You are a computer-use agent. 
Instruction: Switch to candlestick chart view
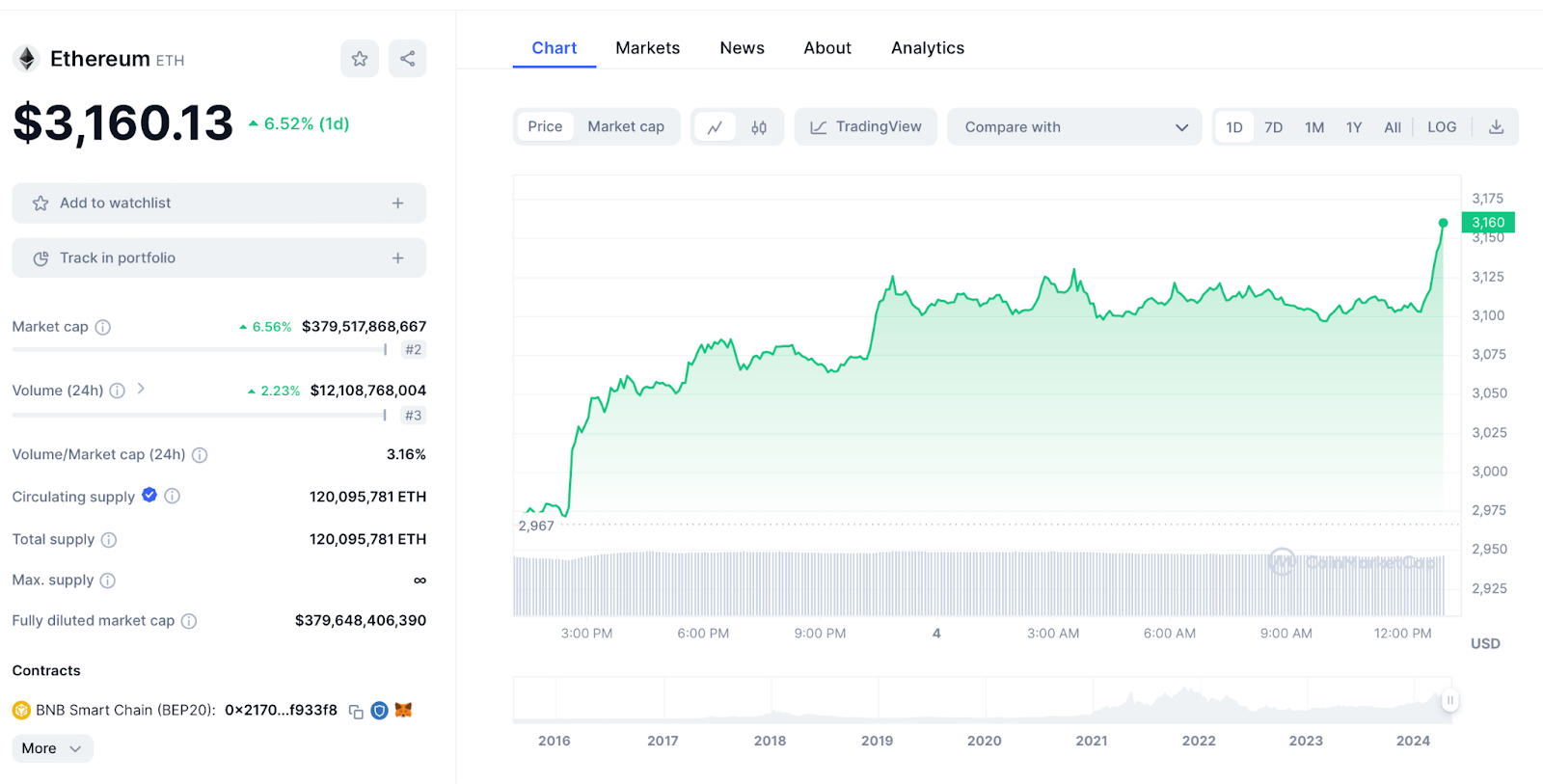759,127
